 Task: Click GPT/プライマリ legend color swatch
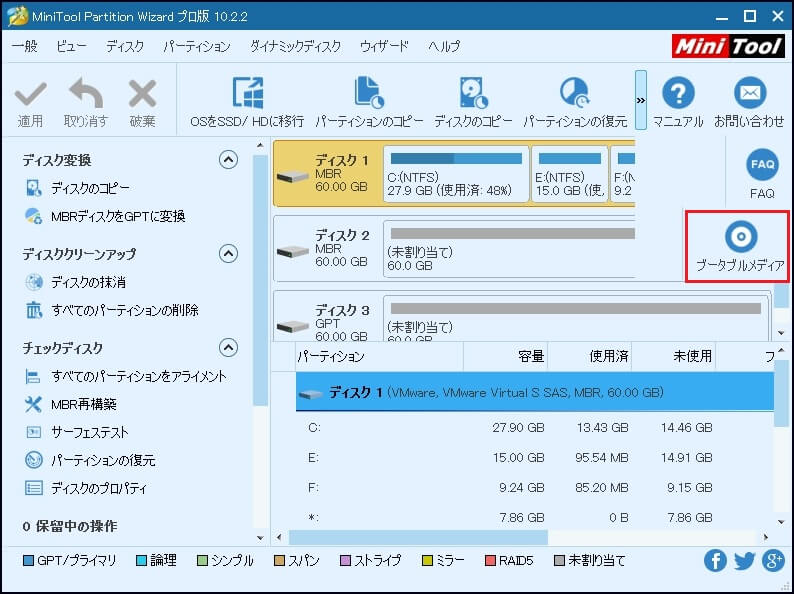[28, 561]
